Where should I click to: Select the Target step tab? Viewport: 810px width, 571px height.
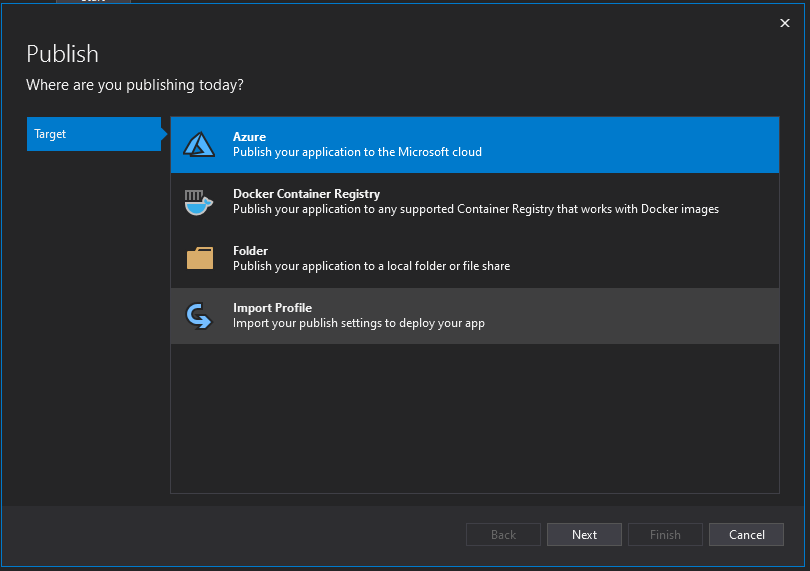pyautogui.click(x=94, y=134)
